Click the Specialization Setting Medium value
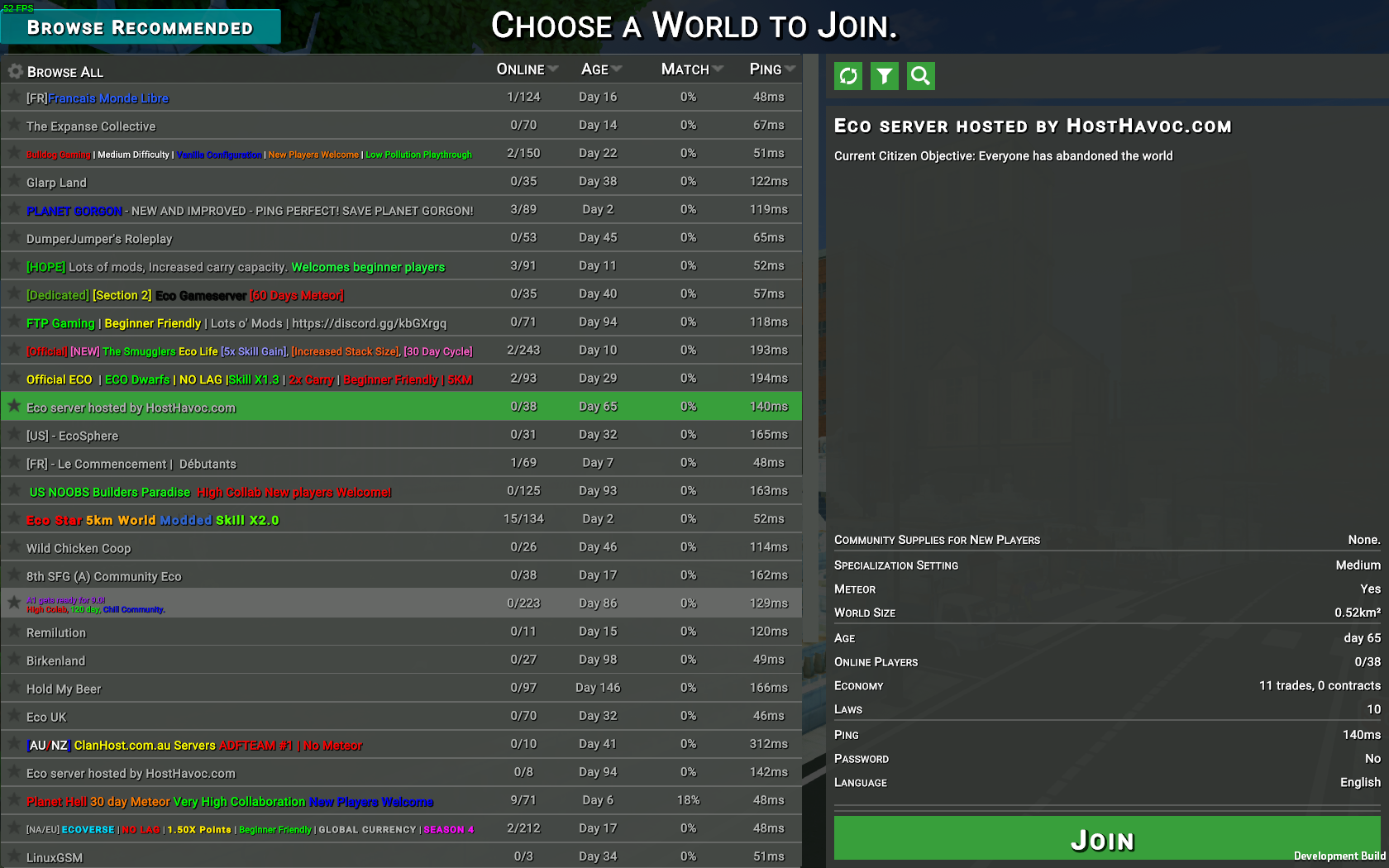Viewport: 1389px width, 868px height. point(1358,565)
